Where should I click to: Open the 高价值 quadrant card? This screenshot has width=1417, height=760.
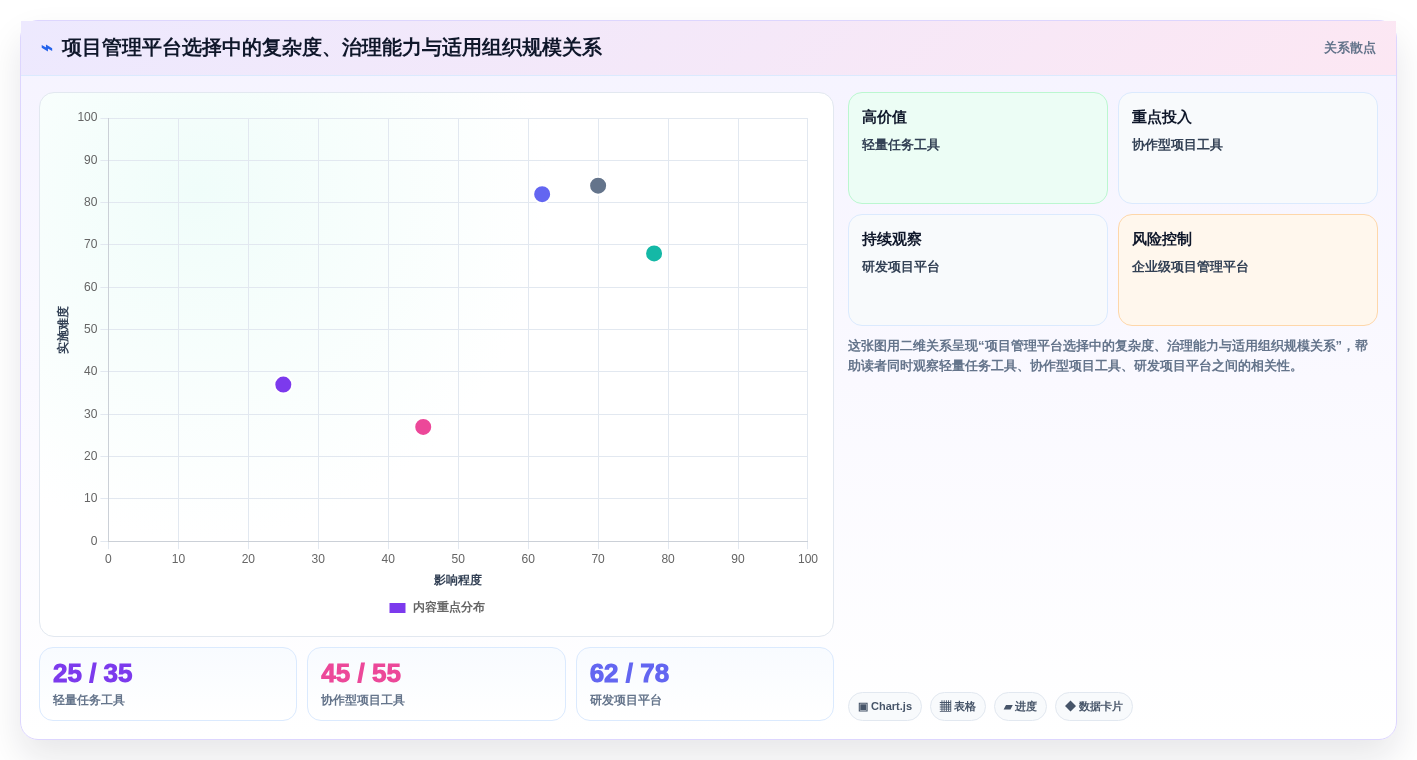(978, 148)
